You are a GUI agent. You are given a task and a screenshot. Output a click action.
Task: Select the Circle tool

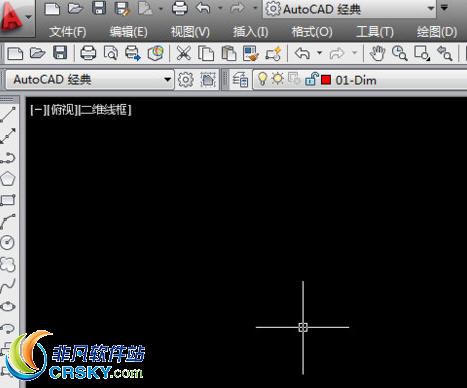coord(8,243)
